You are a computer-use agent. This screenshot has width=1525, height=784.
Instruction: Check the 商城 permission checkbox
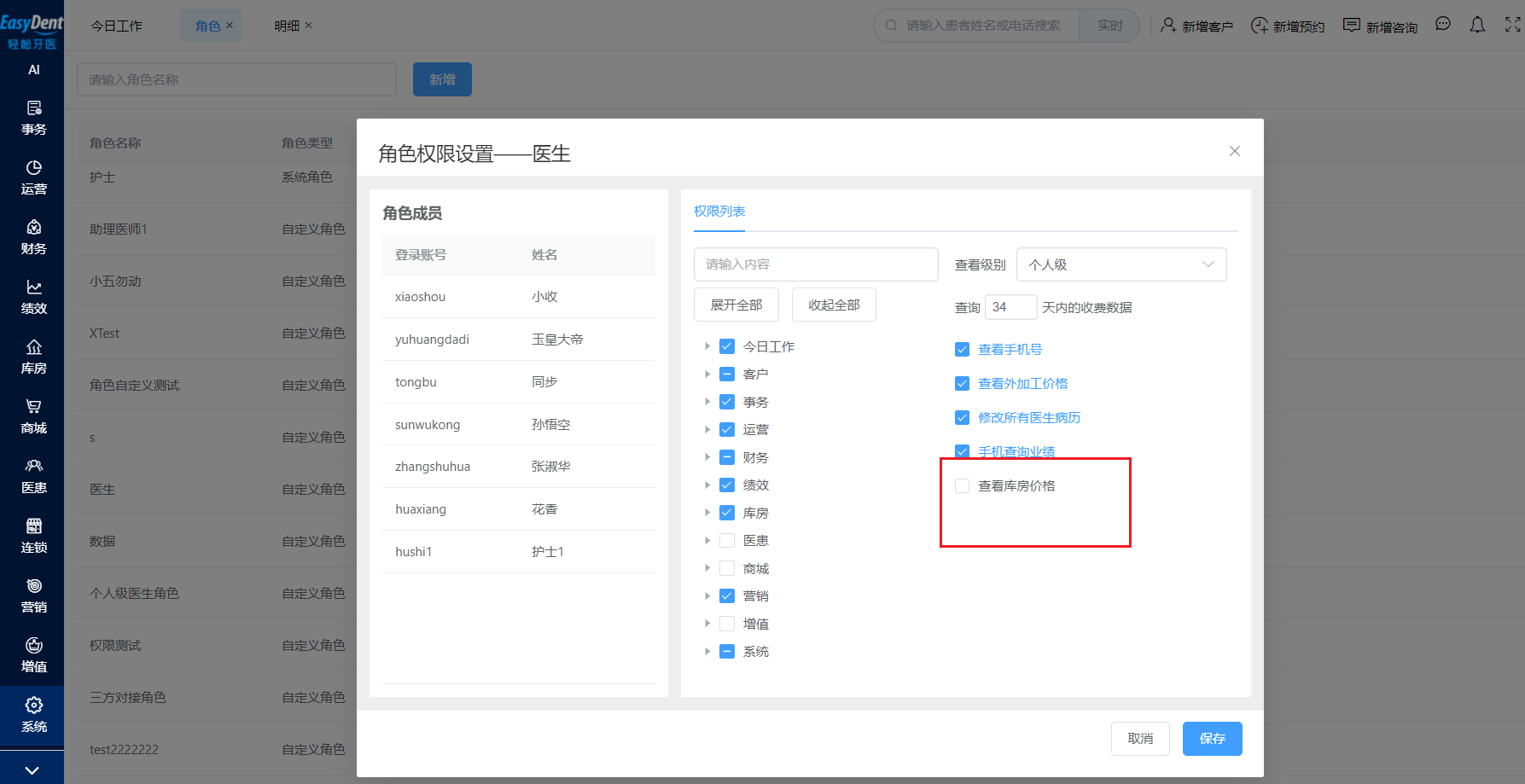coord(727,568)
